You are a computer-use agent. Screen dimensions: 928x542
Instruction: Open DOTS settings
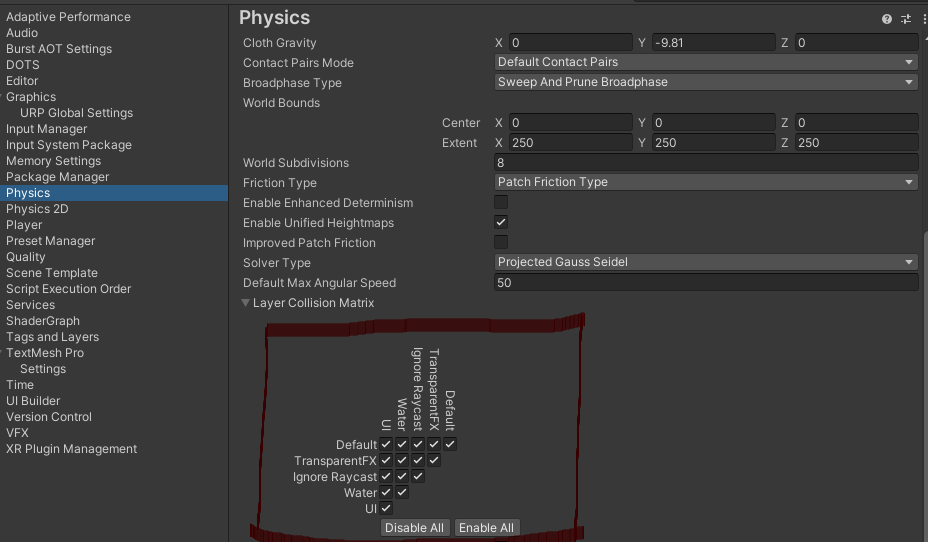[22, 64]
